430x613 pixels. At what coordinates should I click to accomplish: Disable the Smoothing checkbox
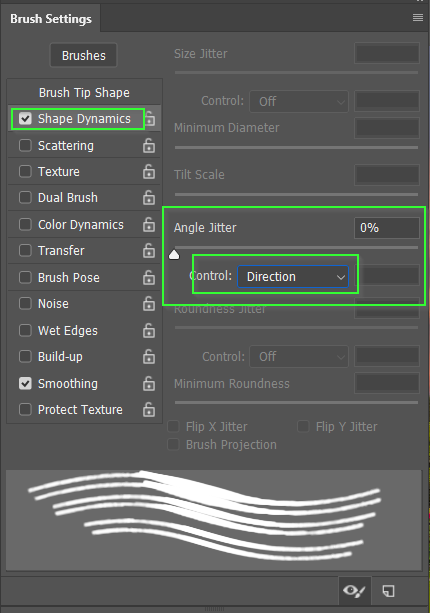pos(25,384)
